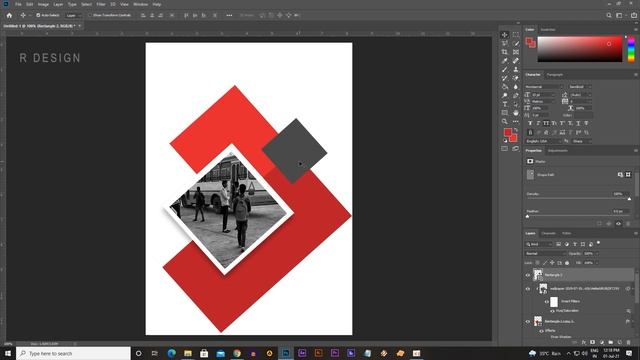
Task: Open Photoshop search magnifier icon
Action: tap(609, 15)
